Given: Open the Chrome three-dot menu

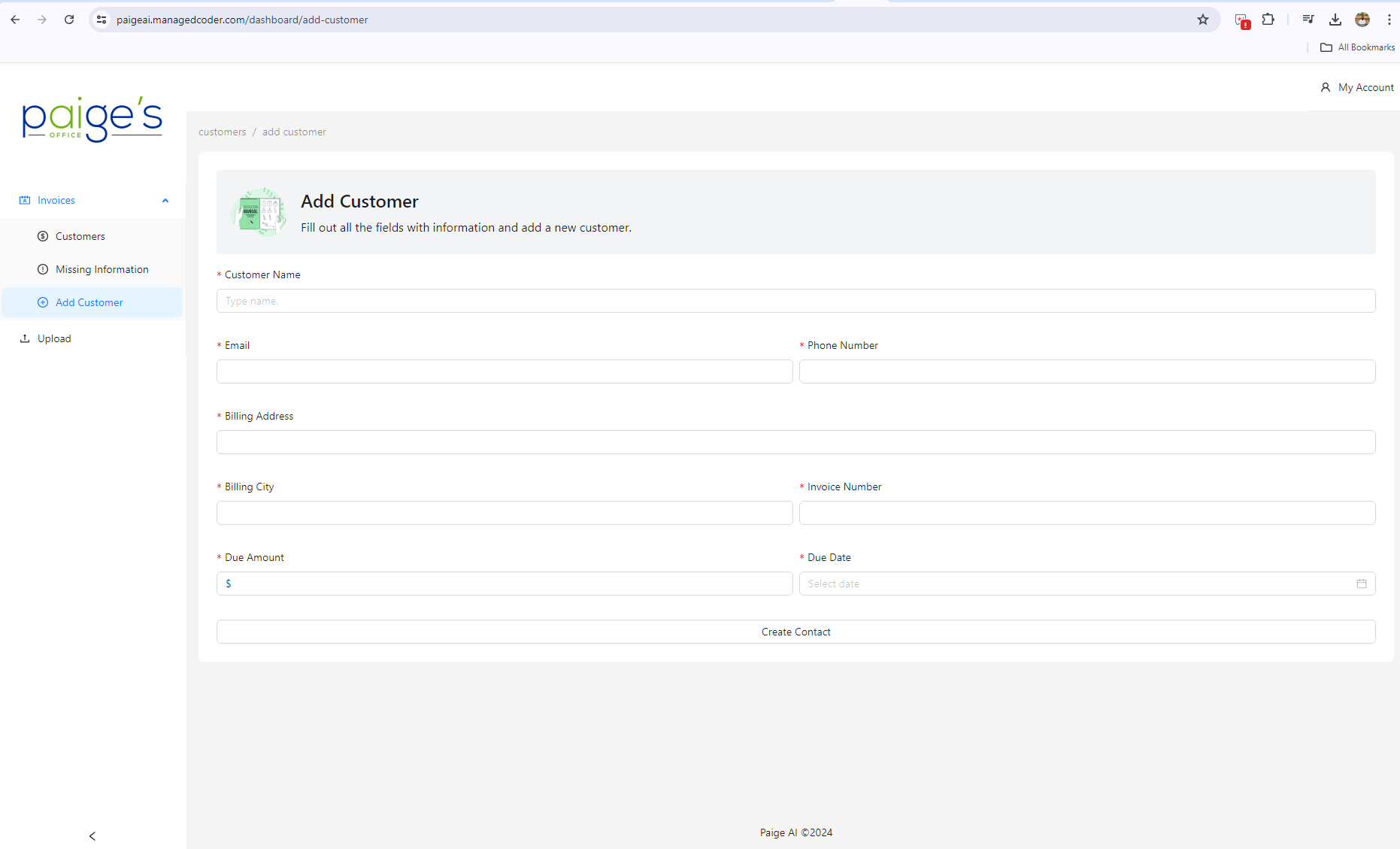Looking at the screenshot, I should coord(1389,20).
